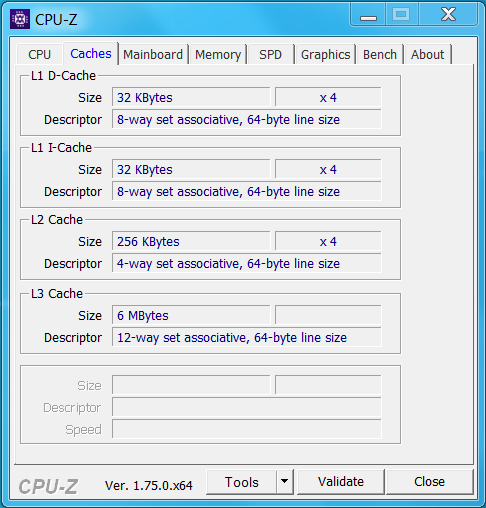Click the disabled bottom Descriptor field
This screenshot has width=486, height=508.
tap(247, 407)
